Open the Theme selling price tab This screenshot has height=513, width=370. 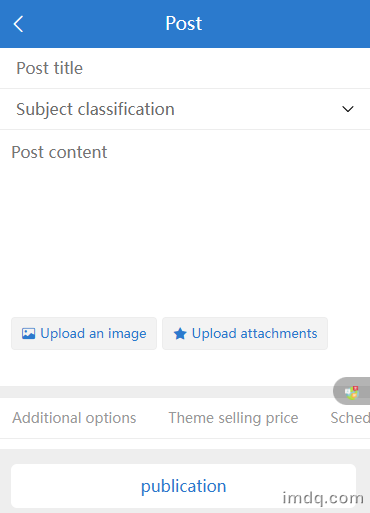pos(233,418)
